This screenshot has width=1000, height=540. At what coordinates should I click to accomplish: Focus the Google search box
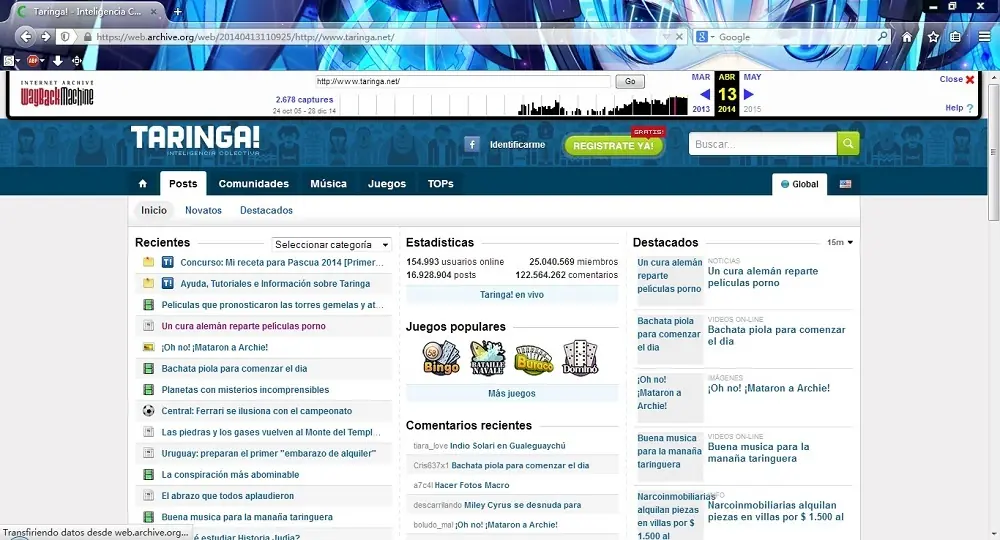coord(795,37)
